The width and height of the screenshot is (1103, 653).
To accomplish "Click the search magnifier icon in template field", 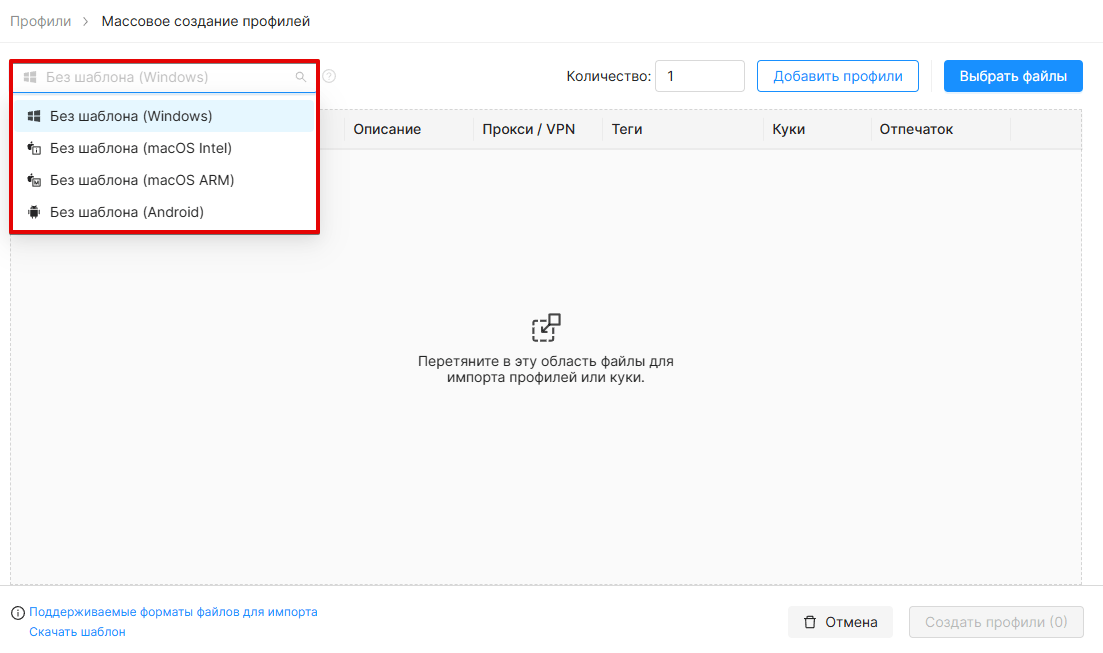I will pos(300,77).
